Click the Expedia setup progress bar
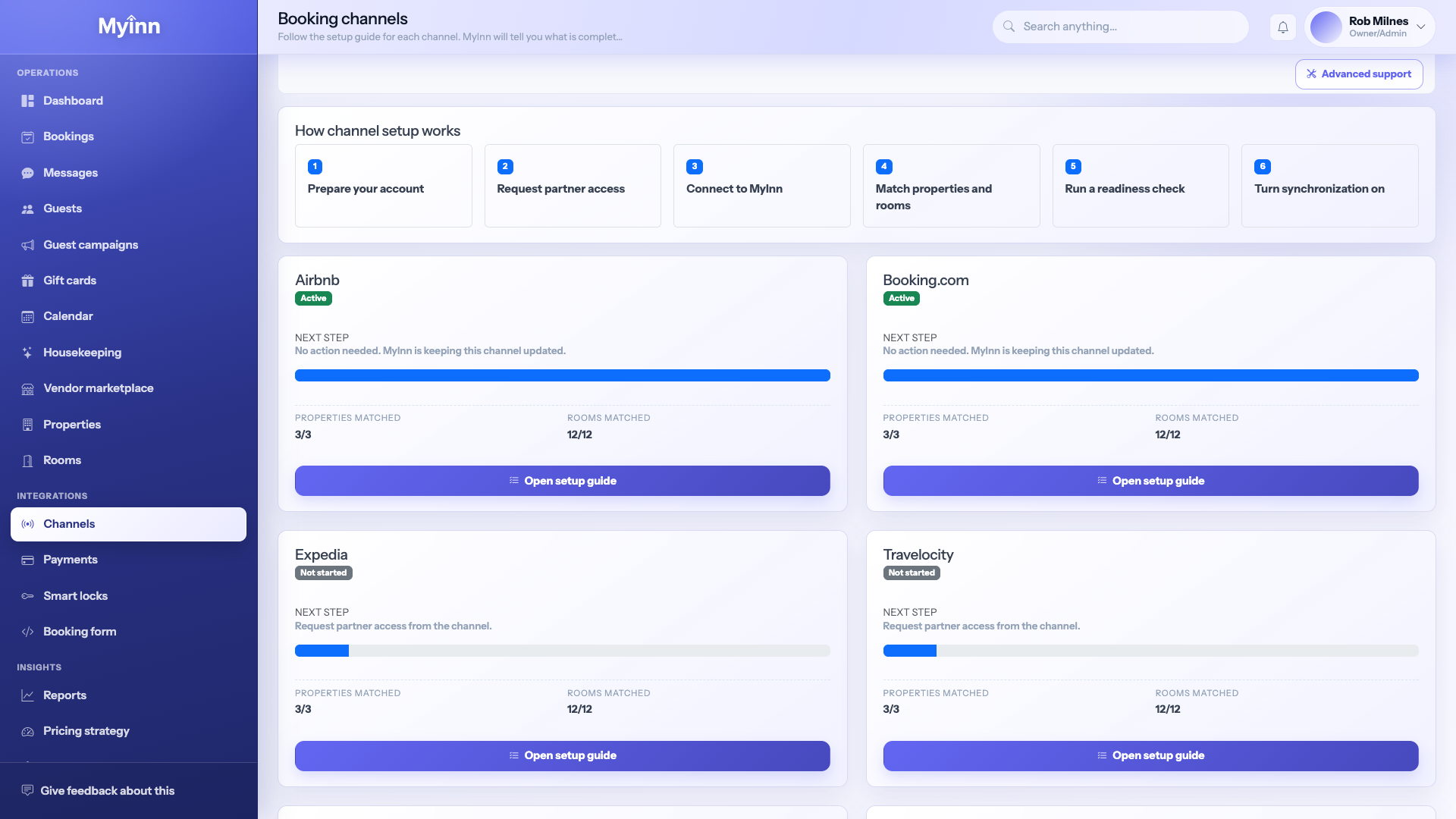 click(562, 651)
